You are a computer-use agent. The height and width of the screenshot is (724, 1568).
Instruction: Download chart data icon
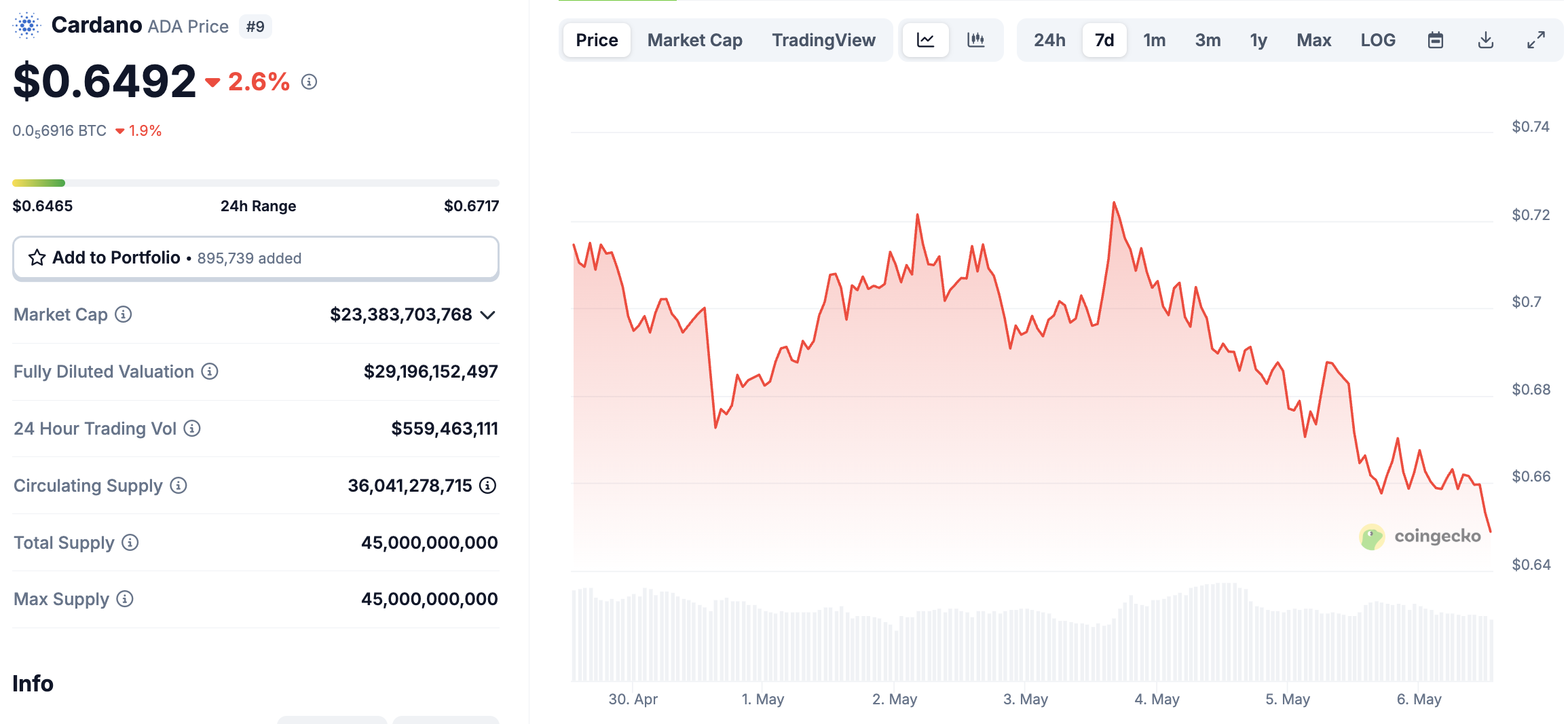coord(1486,40)
